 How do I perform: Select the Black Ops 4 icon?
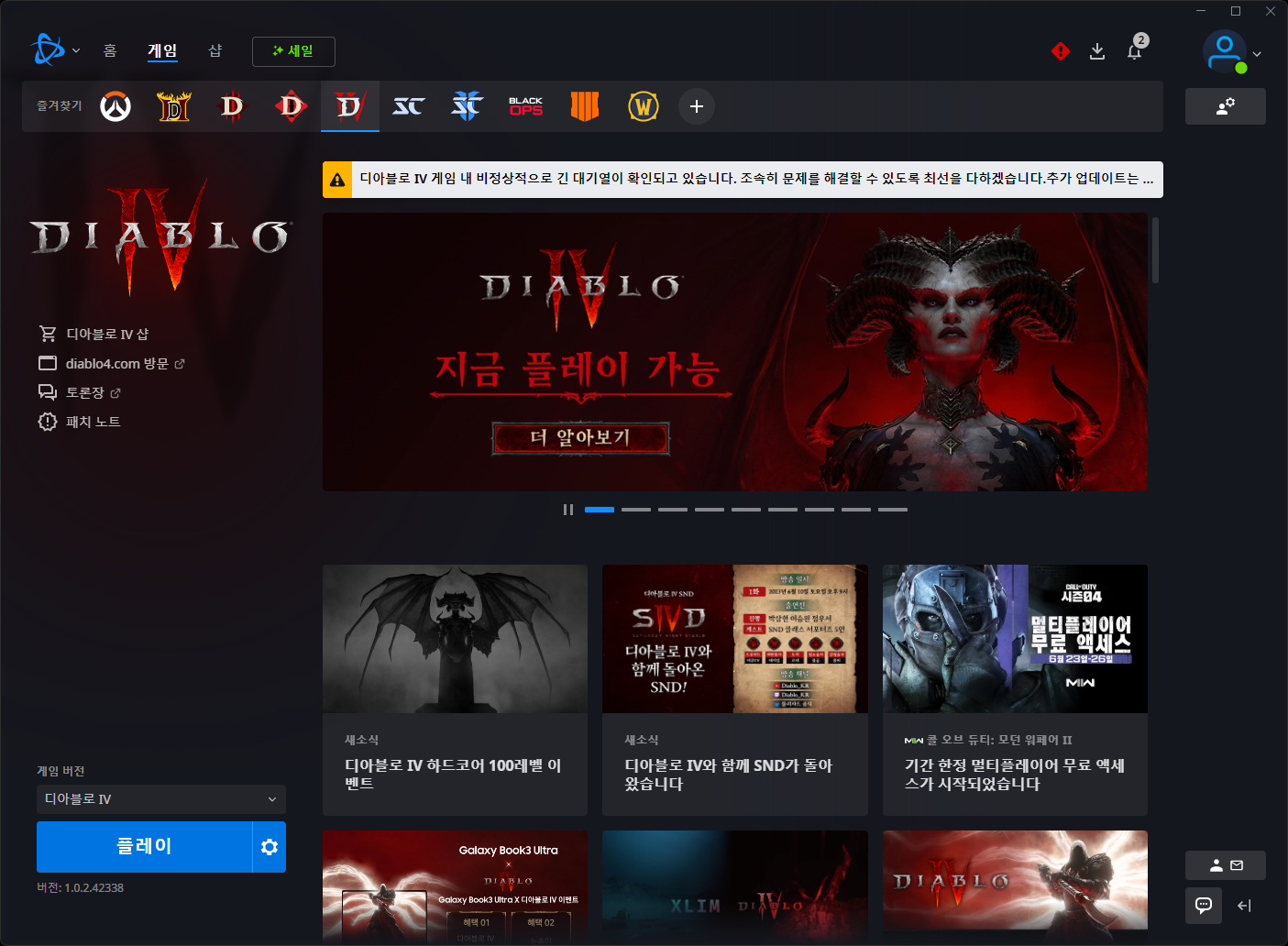pyautogui.click(x=585, y=106)
